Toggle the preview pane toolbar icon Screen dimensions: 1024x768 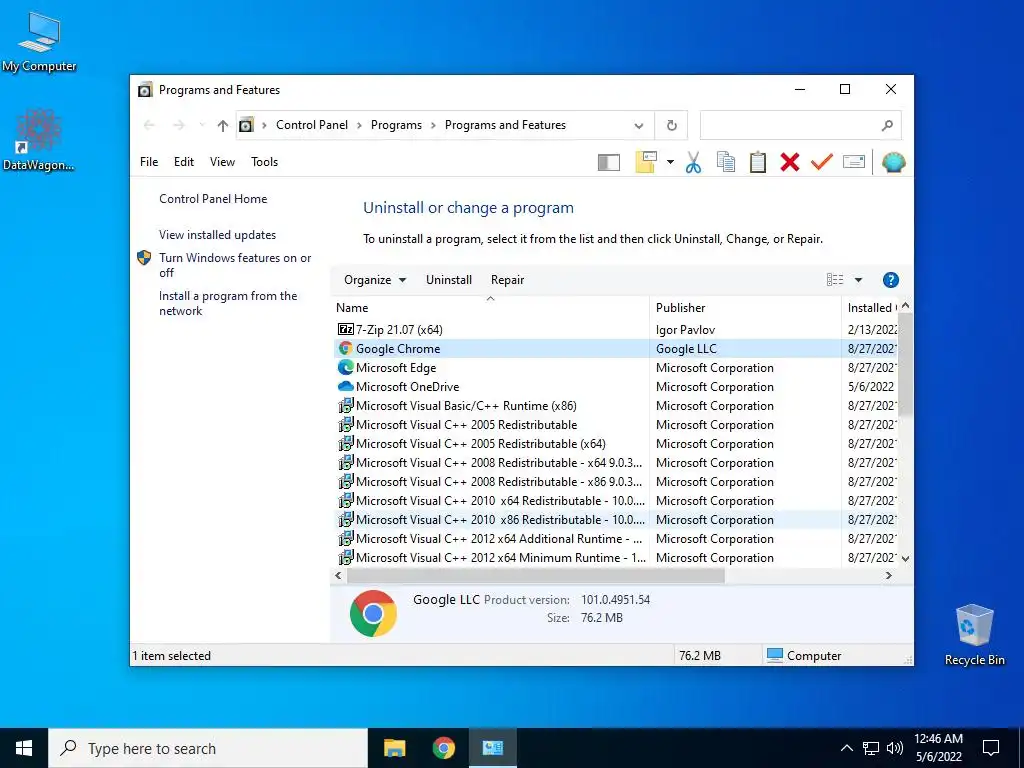click(609, 162)
